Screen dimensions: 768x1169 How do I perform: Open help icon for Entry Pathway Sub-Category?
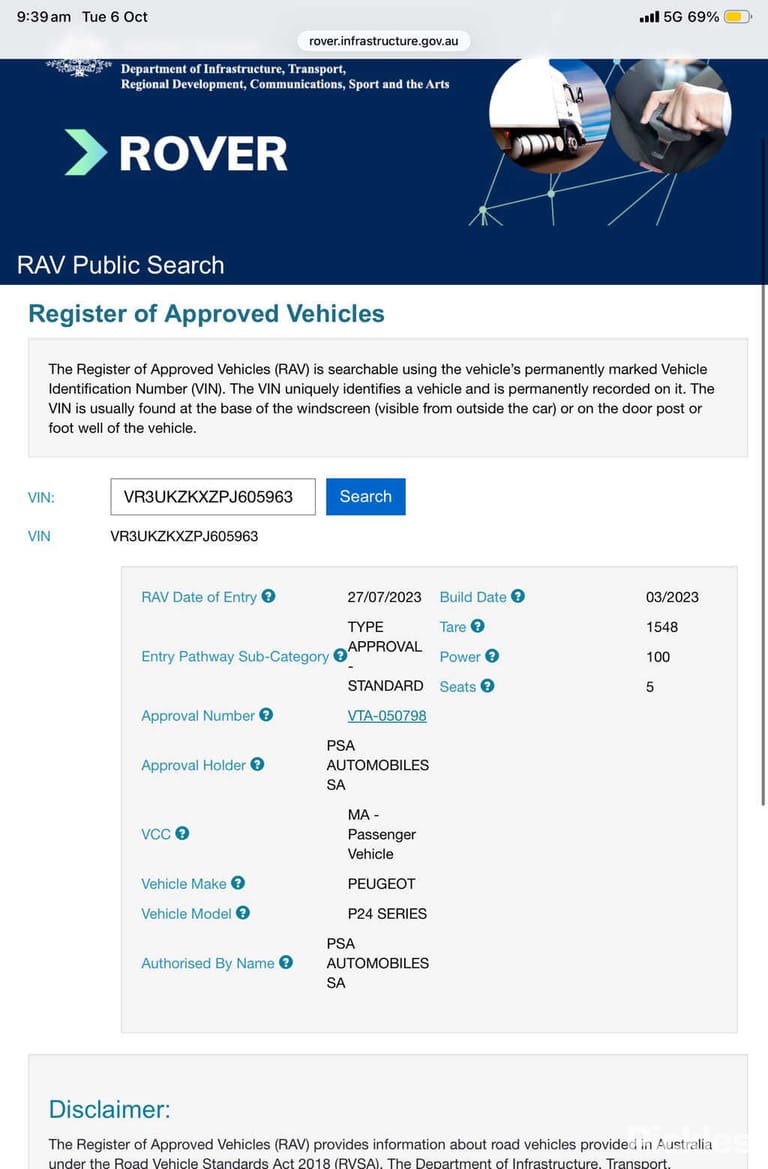[340, 655]
